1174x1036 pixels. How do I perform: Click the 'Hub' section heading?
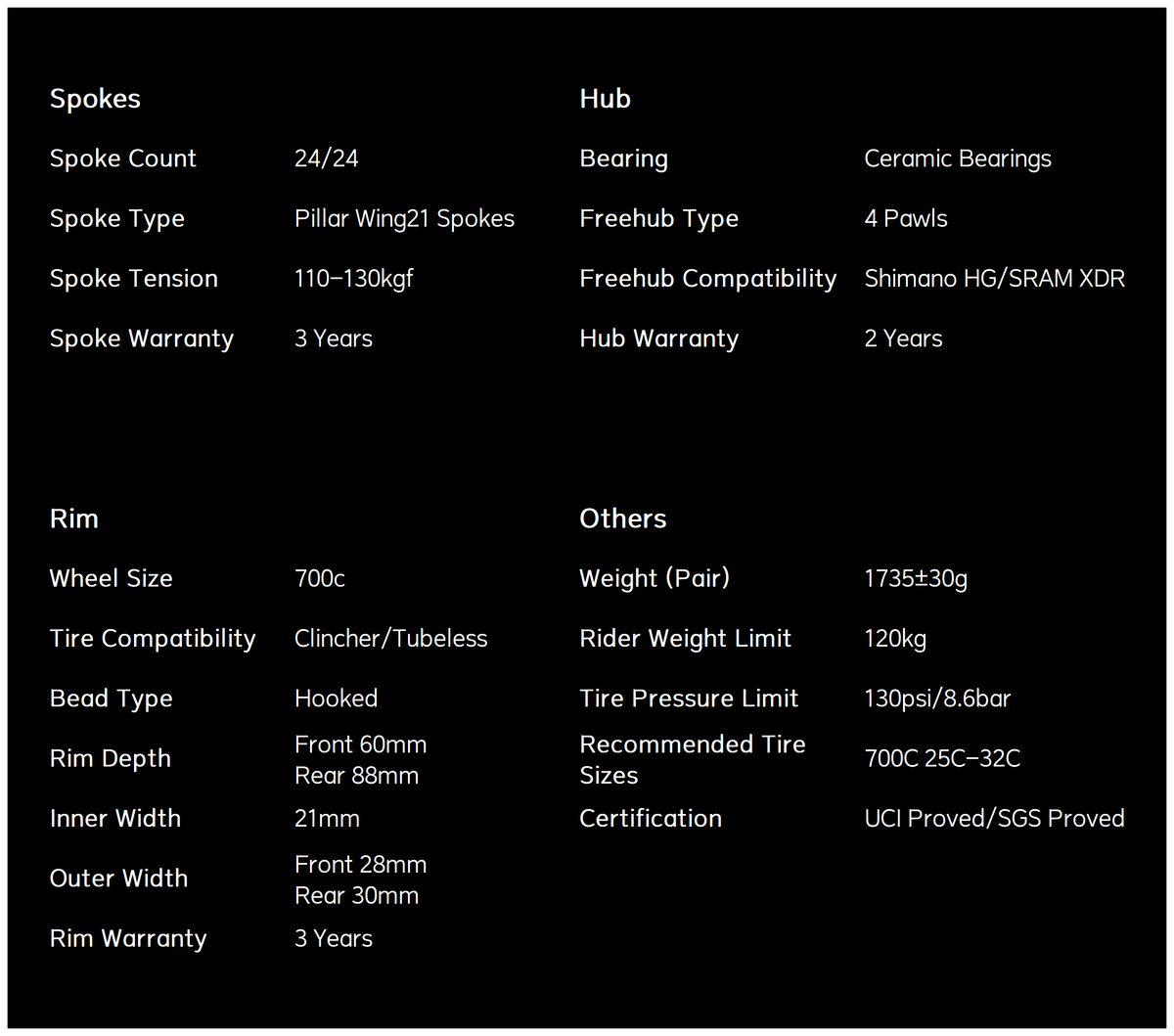click(605, 99)
